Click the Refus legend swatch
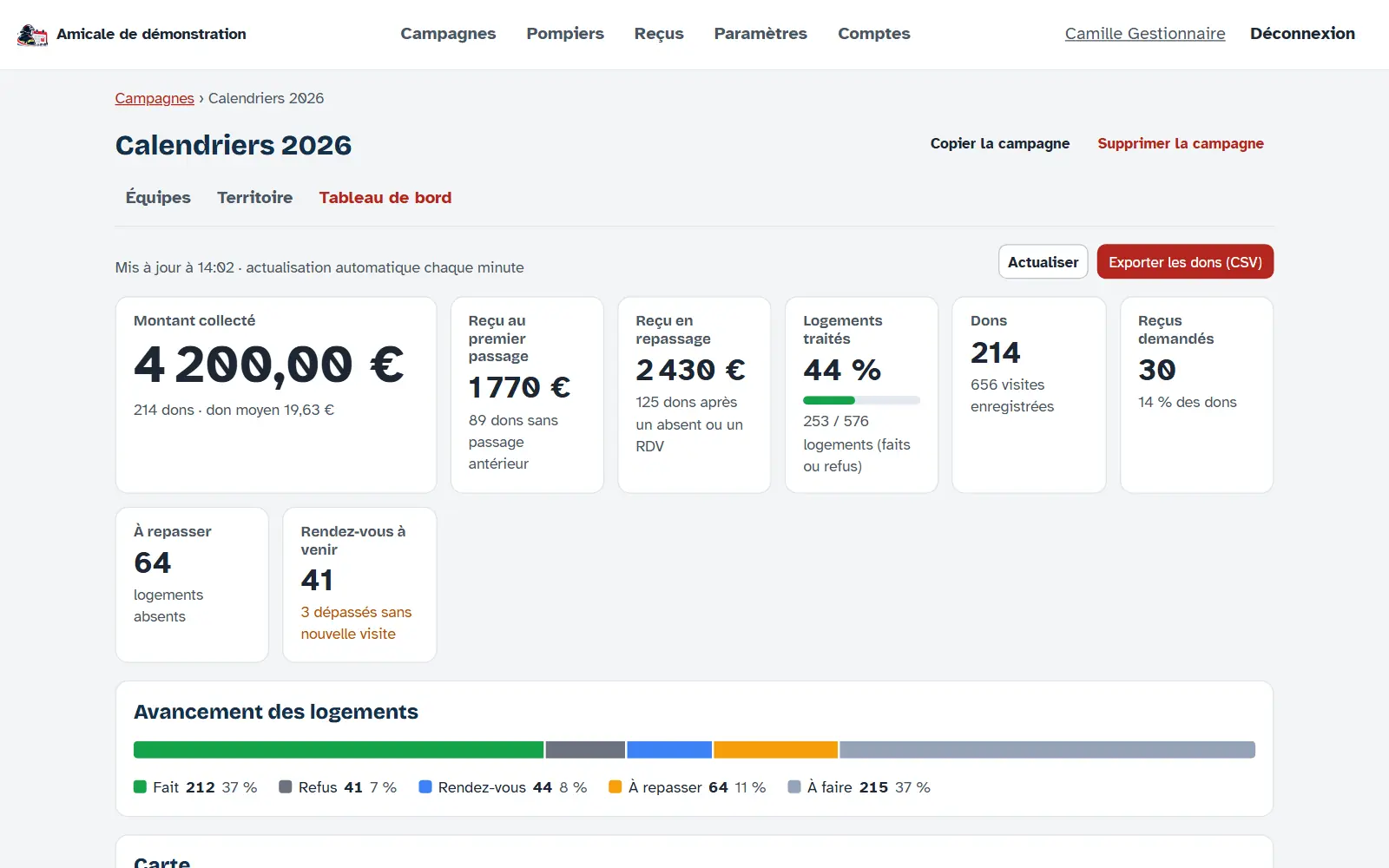The width and height of the screenshot is (1389, 868). coord(285,787)
